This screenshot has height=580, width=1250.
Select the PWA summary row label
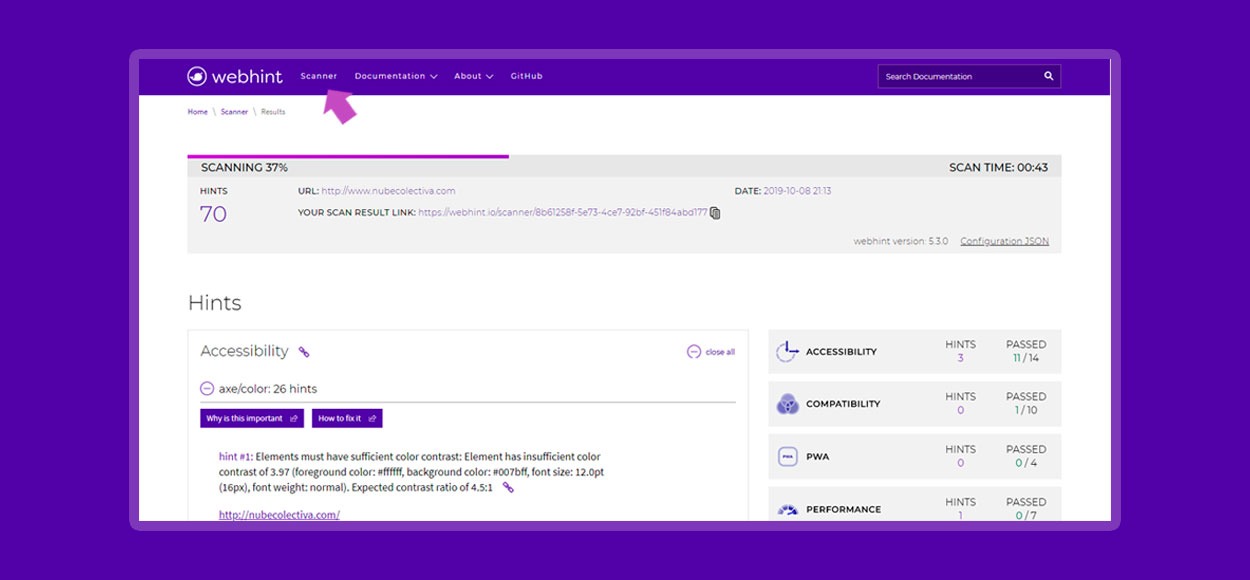point(817,457)
